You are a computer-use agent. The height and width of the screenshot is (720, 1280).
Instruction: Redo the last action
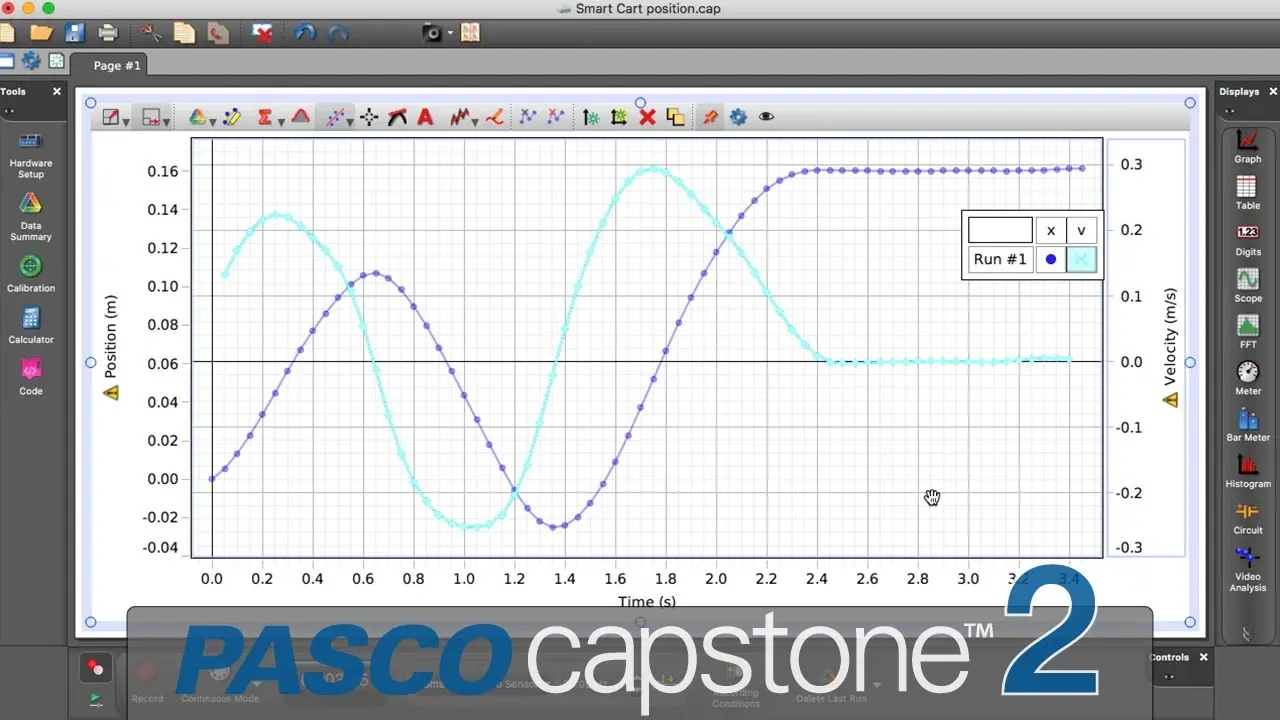click(x=338, y=33)
